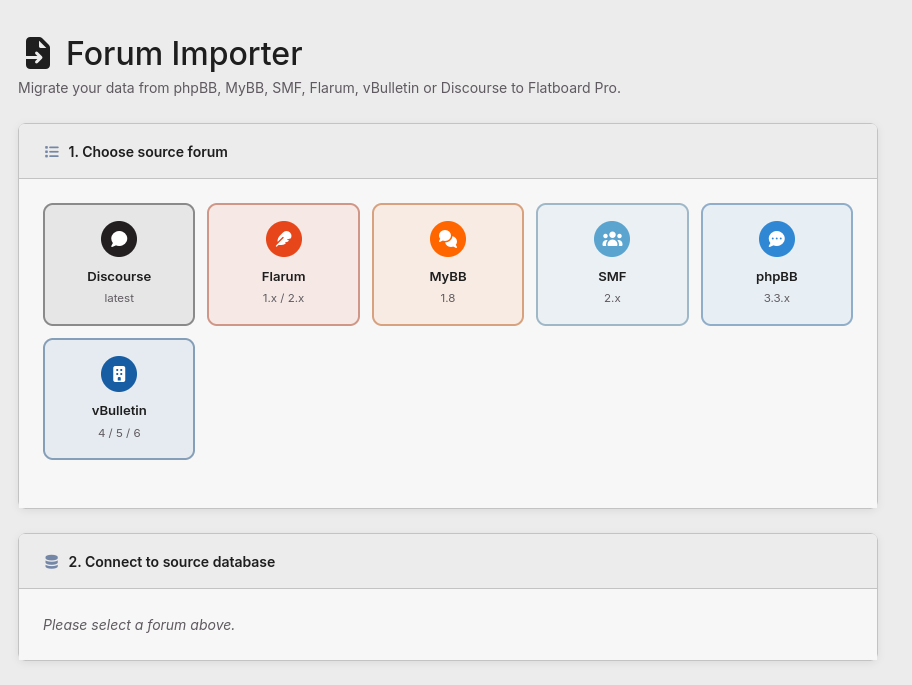Click the phpBB bubble icon
Image resolution: width=912 pixels, height=685 pixels.
pyautogui.click(x=776, y=239)
